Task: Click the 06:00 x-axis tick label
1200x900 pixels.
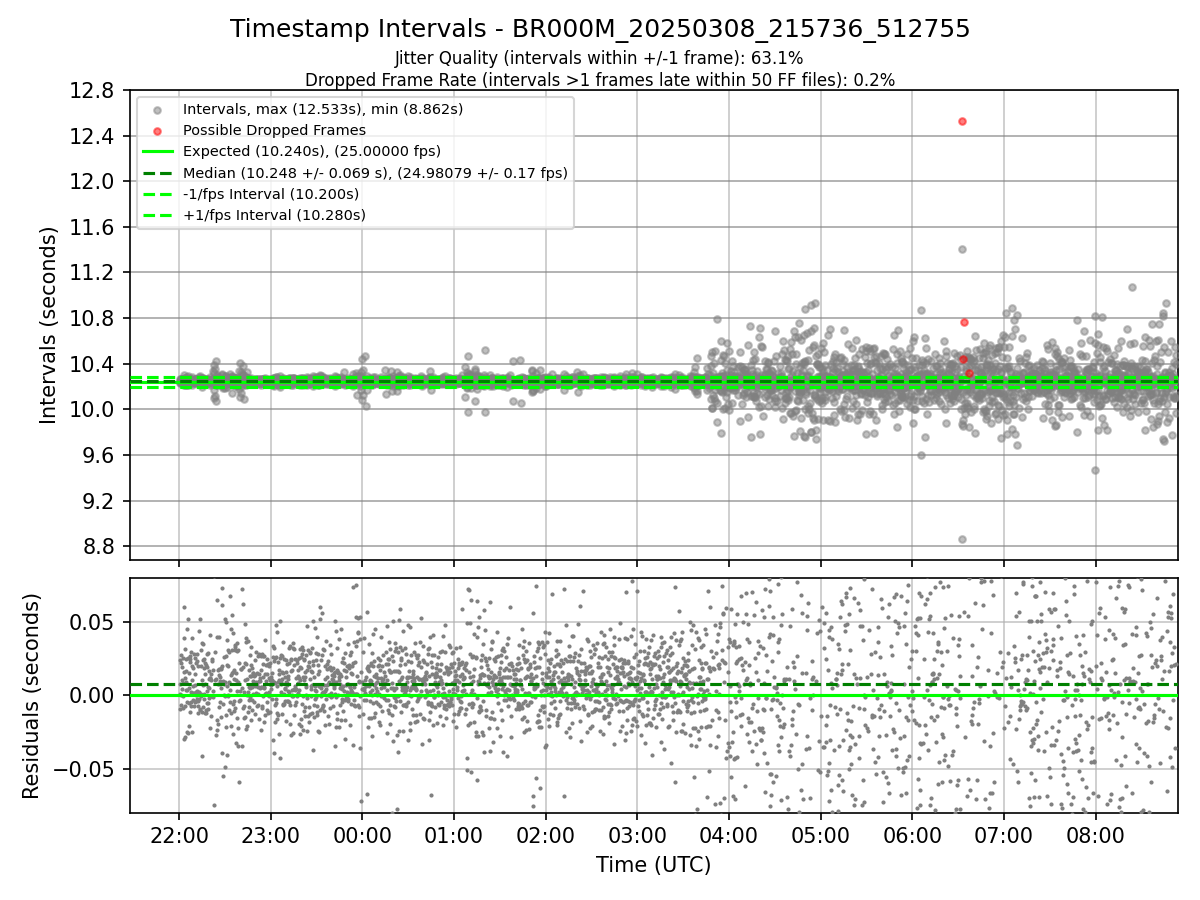Action: pyautogui.click(x=912, y=834)
